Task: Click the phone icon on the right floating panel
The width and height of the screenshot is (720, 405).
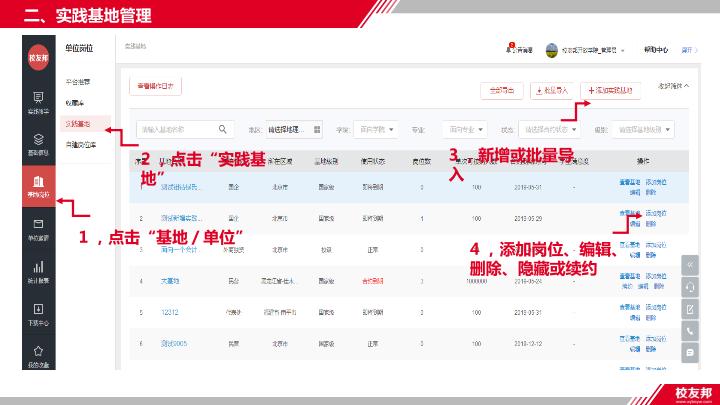Action: 689,329
